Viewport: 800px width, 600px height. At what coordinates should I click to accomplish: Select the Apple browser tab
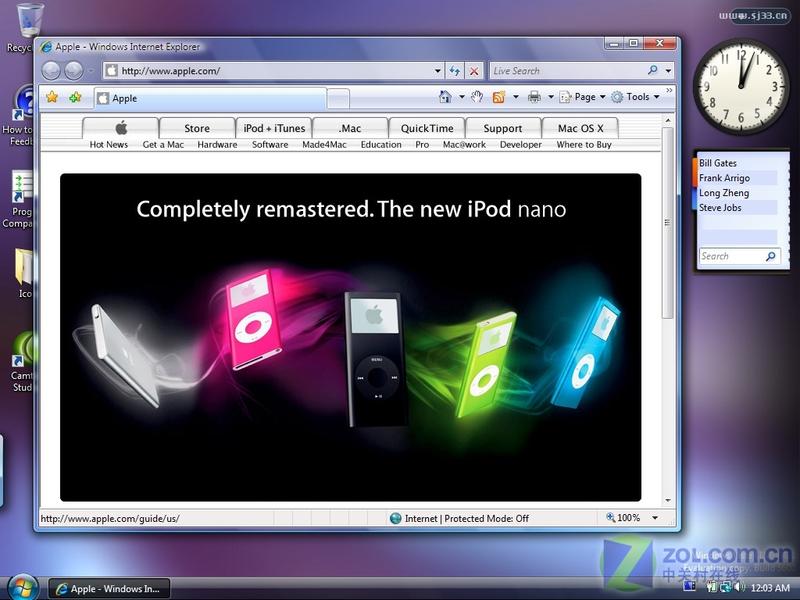coord(210,98)
